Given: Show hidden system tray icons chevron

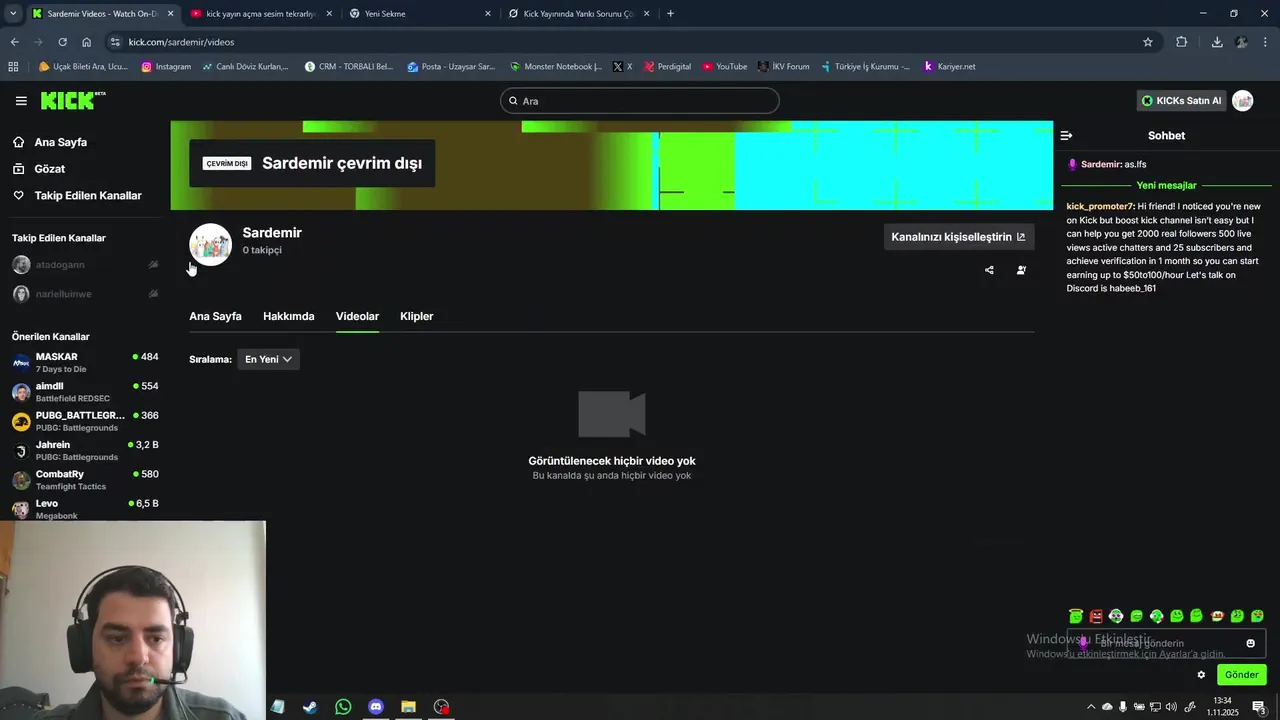Looking at the screenshot, I should [1091, 707].
